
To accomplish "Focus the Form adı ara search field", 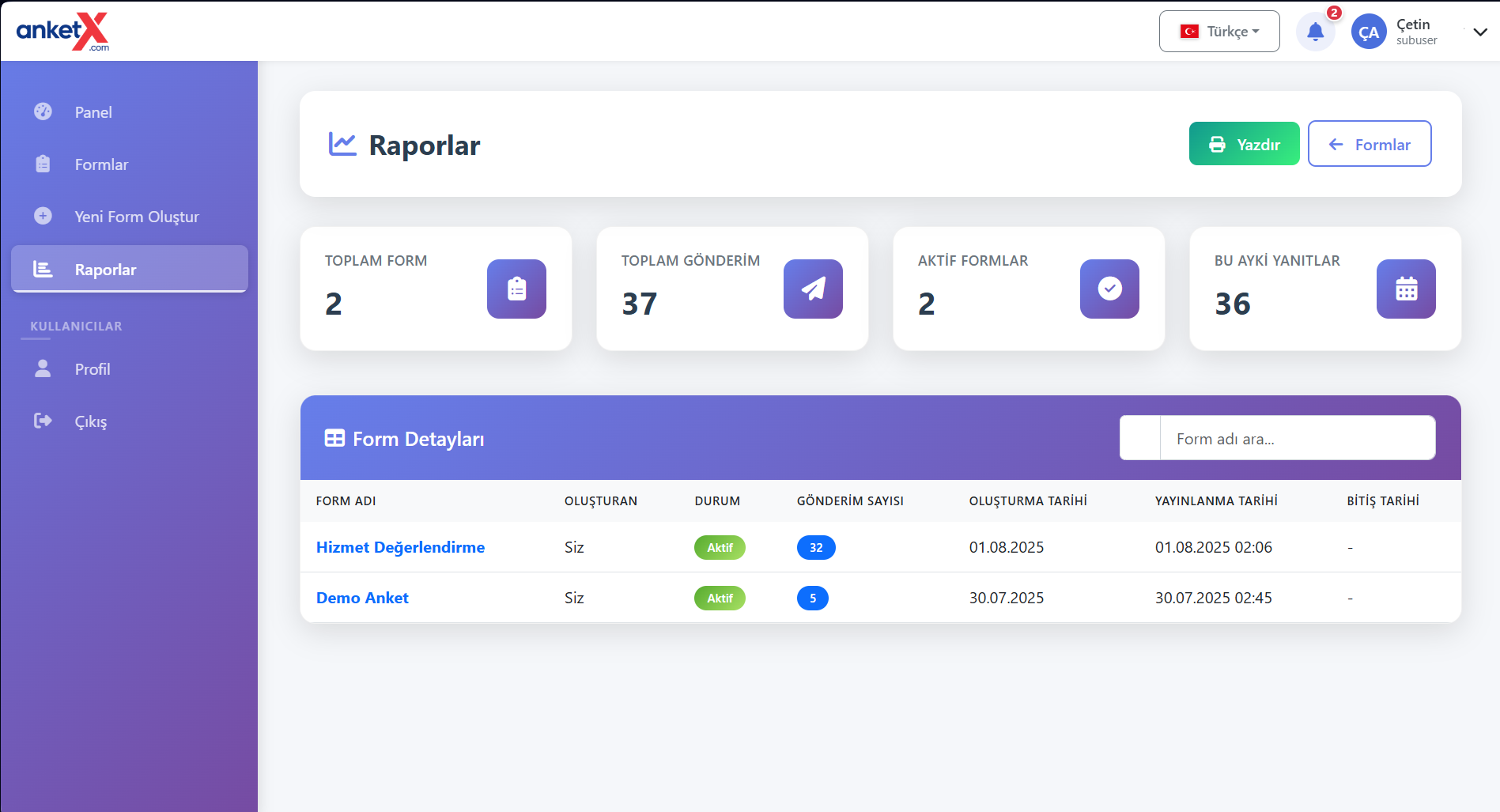I will point(1297,439).
